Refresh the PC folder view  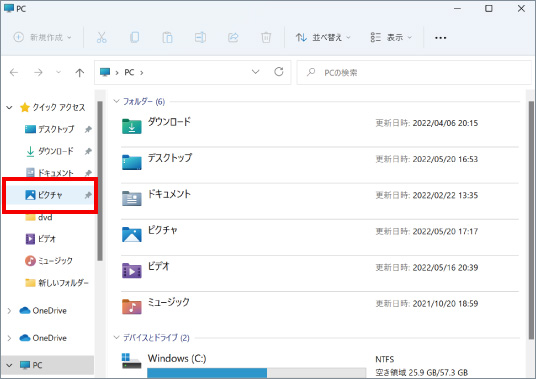coord(279,72)
